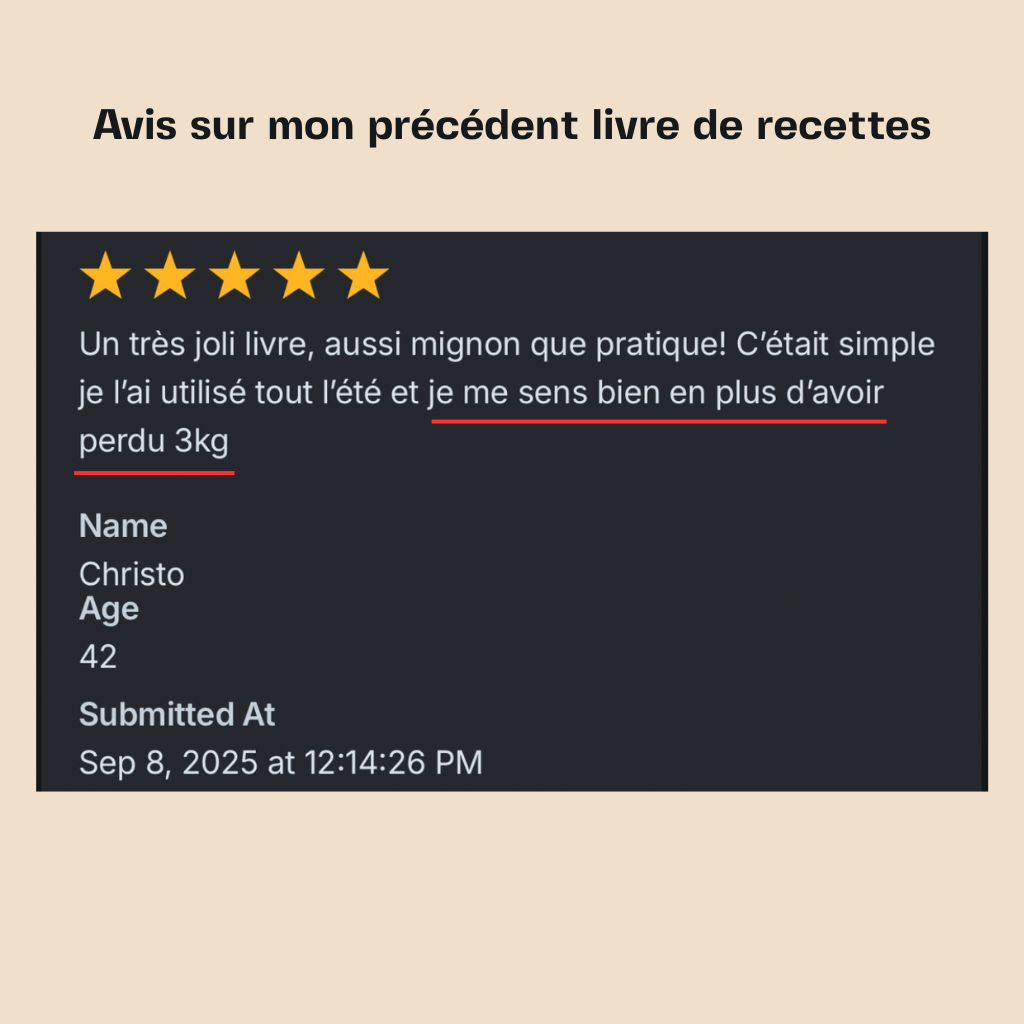Click the first gold rating star
Screen dimensions: 1024x1024
pos(105,276)
